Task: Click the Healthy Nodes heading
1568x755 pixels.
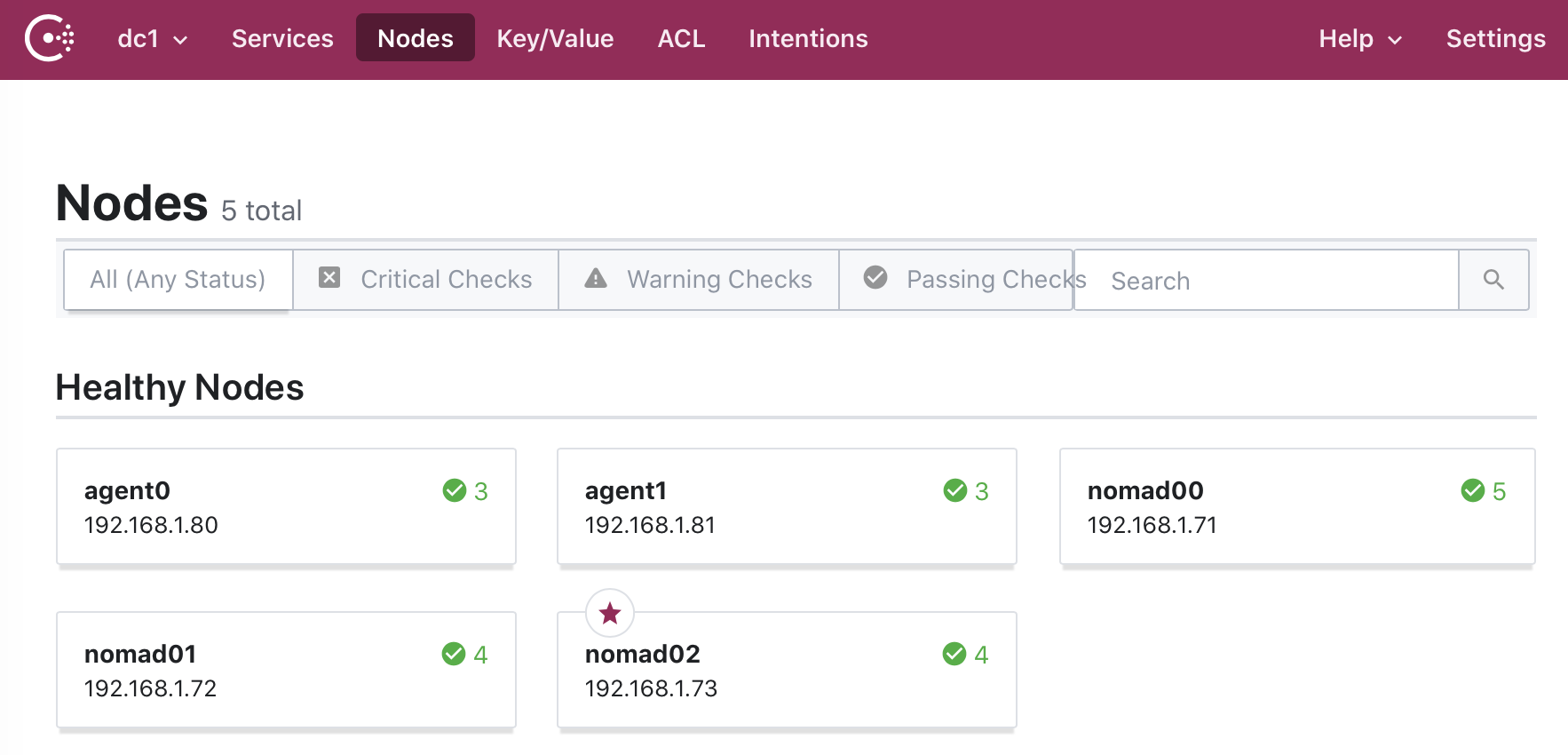Action: coord(179,387)
